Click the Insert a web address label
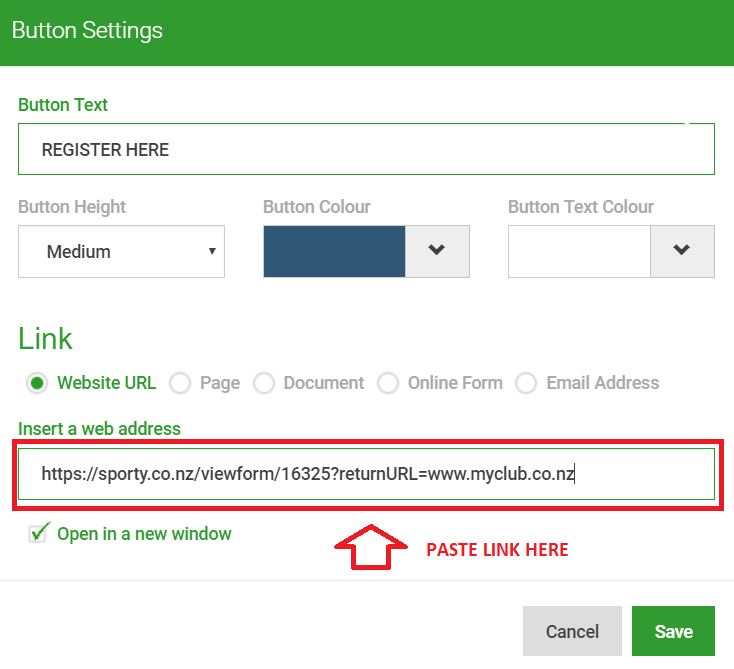Viewport: 734px width, 669px height. pyautogui.click(x=99, y=429)
